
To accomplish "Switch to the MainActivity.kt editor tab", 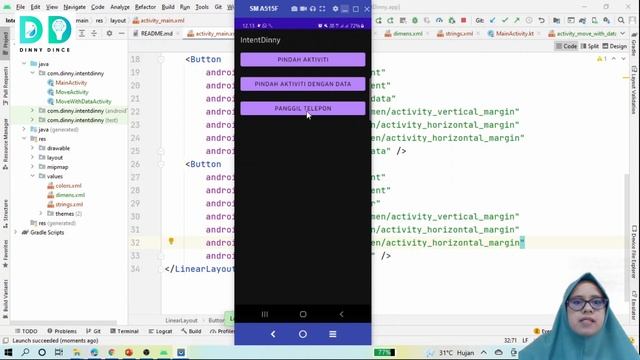I will pyautogui.click(x=514, y=33).
